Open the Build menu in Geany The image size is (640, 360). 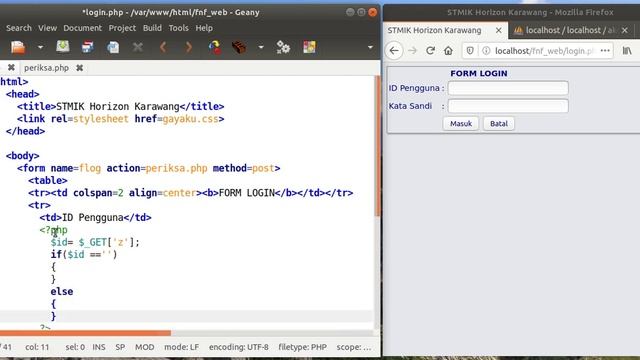coord(152,28)
